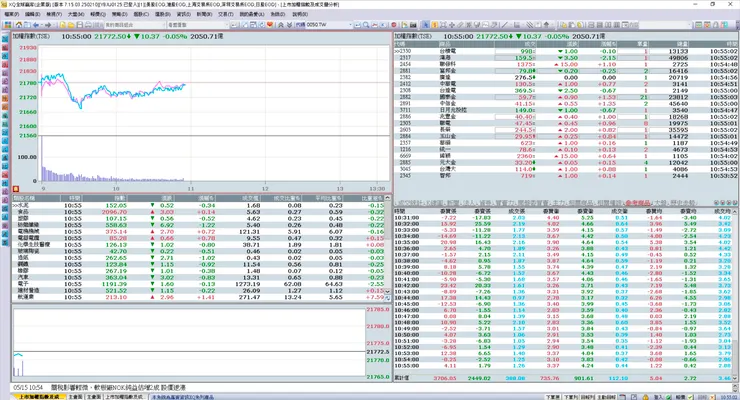The width and height of the screenshot is (740, 400).
Task: Click the magnifier search icon in toolbar
Action: click(x=366, y=25)
